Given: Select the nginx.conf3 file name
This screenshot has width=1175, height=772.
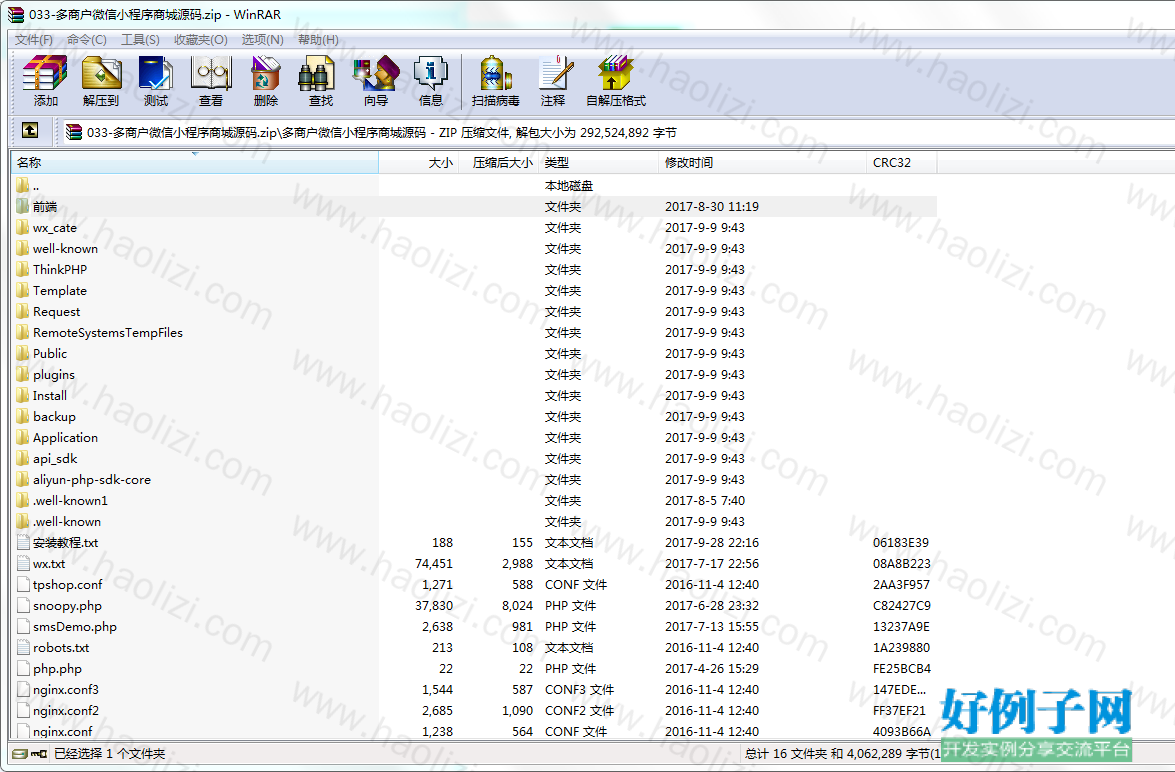Looking at the screenshot, I should click(66, 689).
